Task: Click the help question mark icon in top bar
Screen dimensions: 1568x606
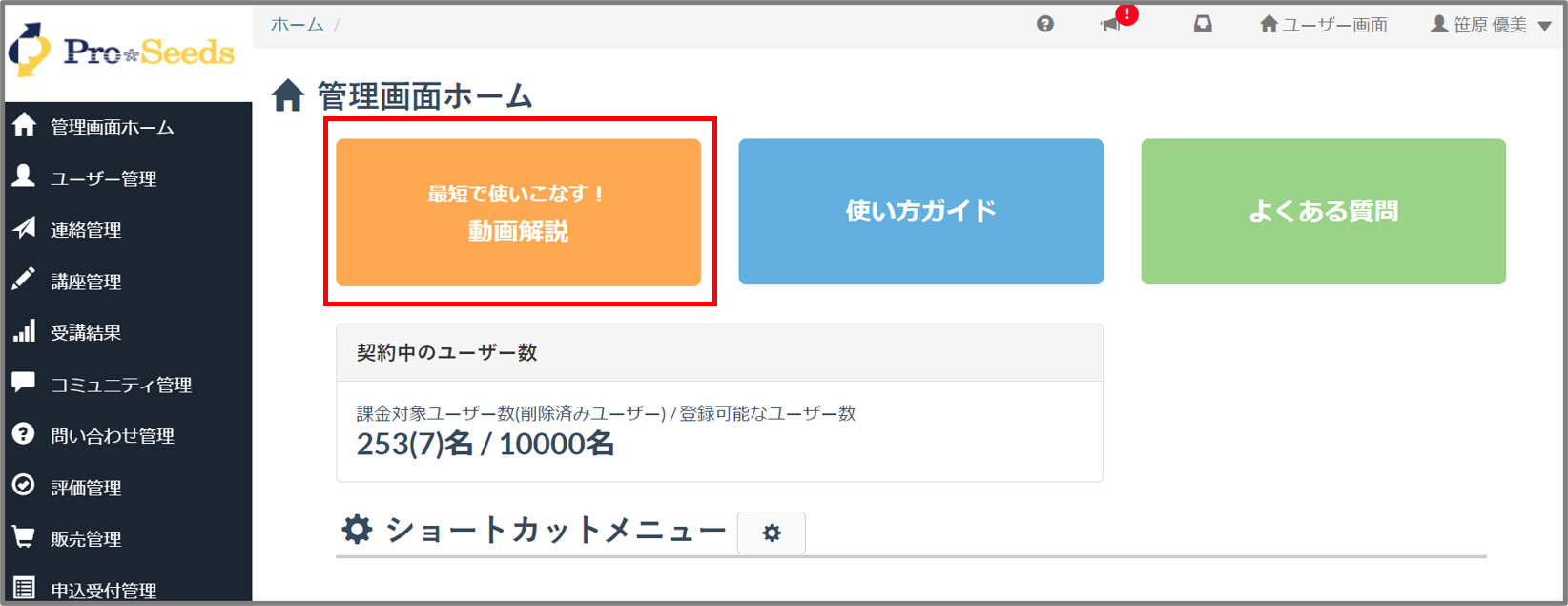Action: pos(1045,25)
